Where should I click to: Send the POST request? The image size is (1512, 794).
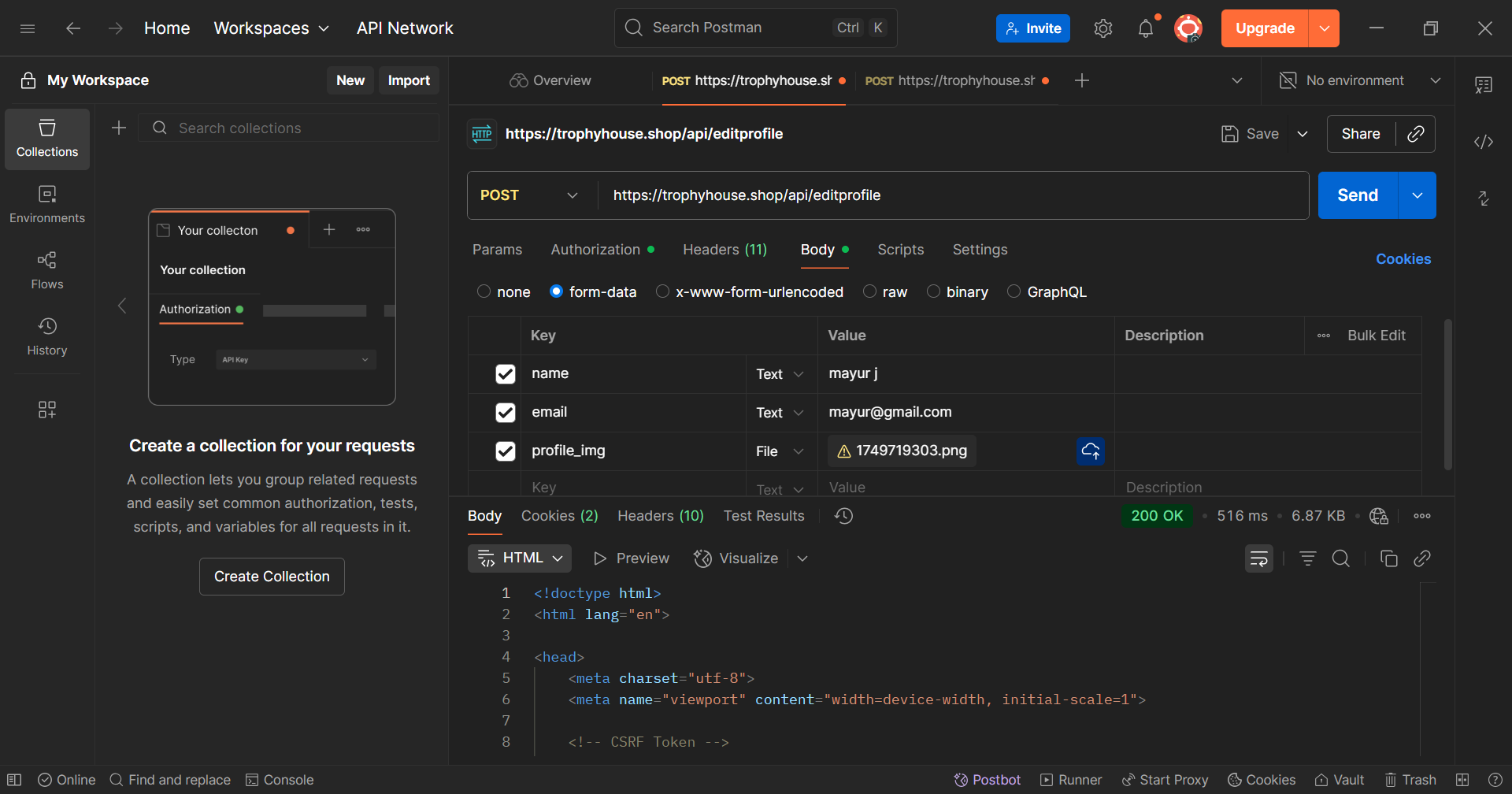pyautogui.click(x=1358, y=195)
